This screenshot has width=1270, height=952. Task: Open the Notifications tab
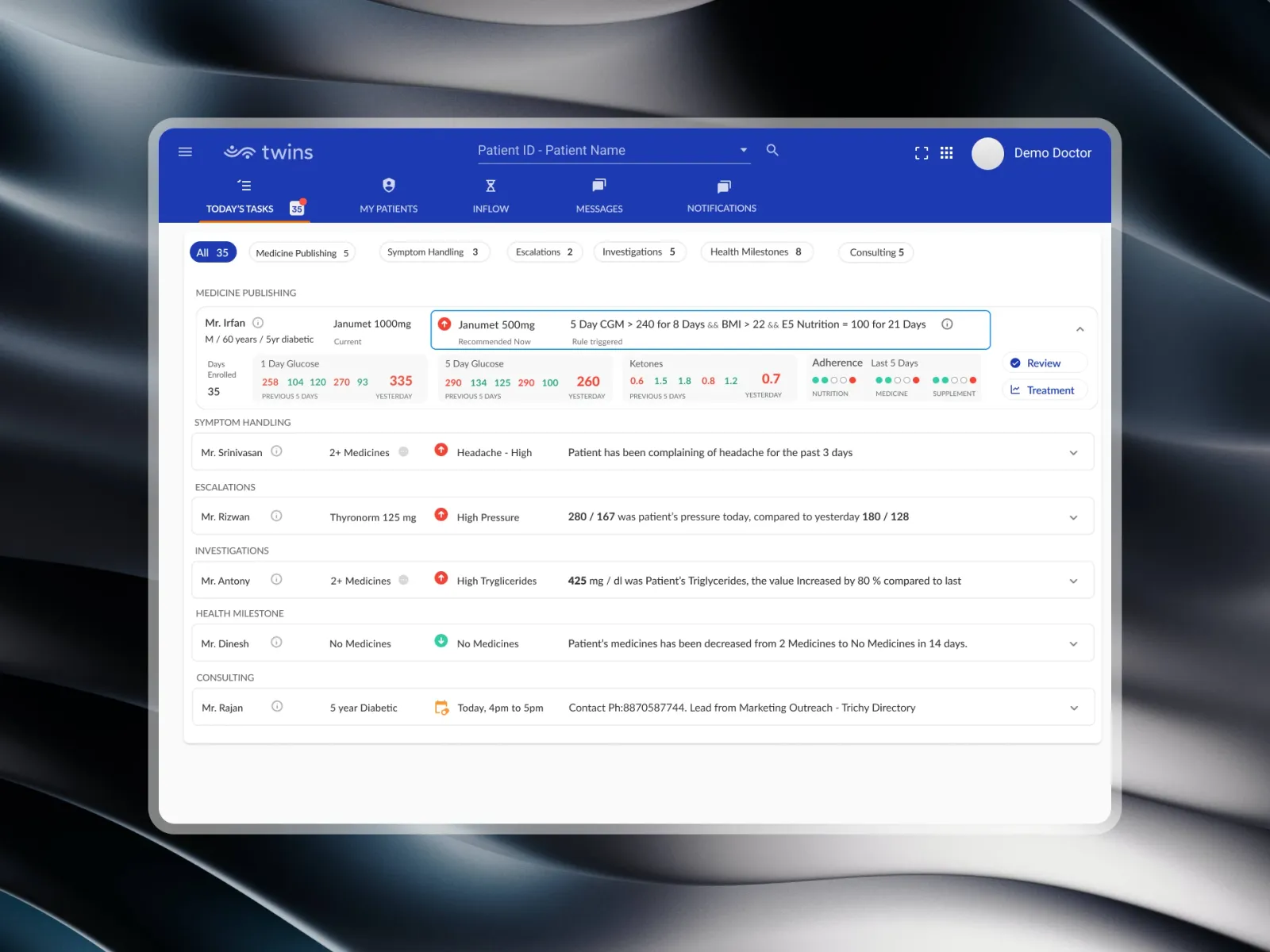pos(722,197)
